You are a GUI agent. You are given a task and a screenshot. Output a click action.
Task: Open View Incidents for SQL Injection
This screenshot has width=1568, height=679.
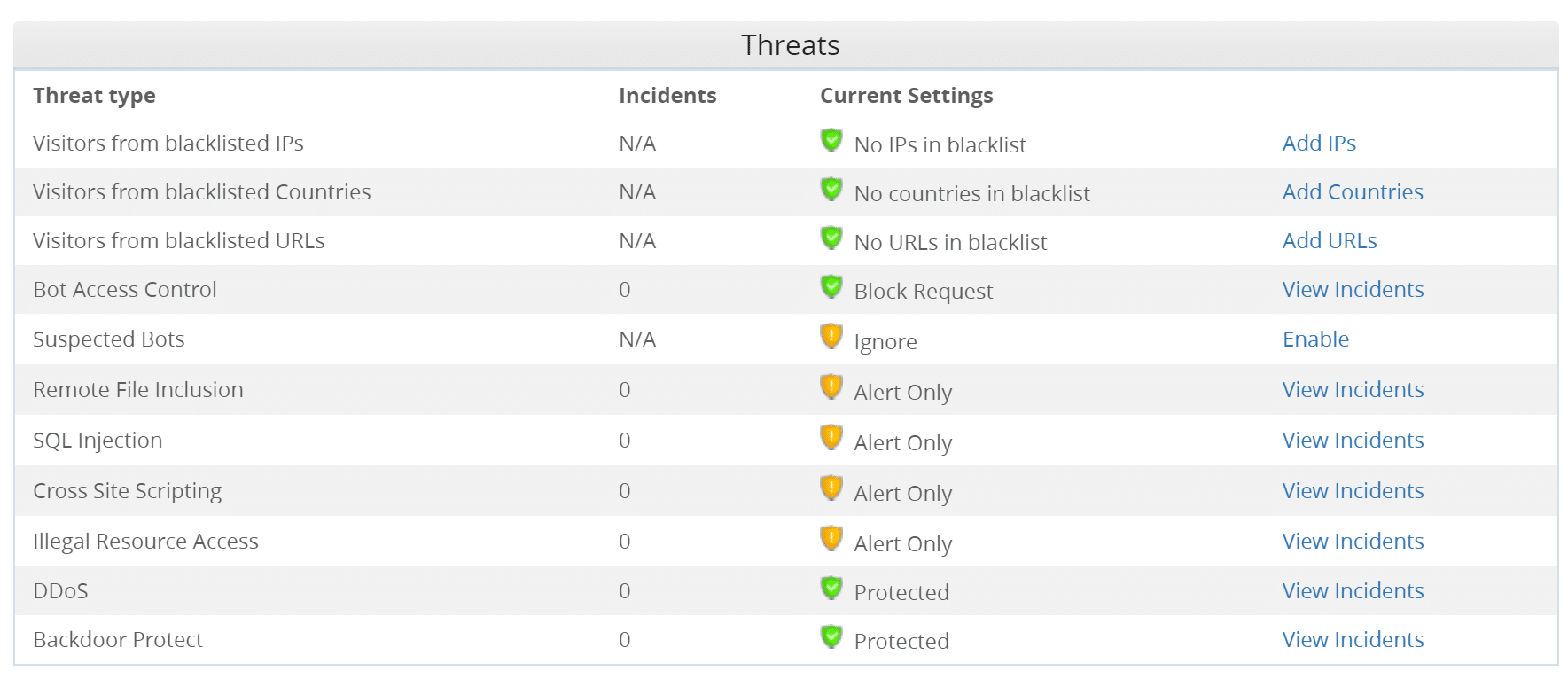(x=1353, y=440)
